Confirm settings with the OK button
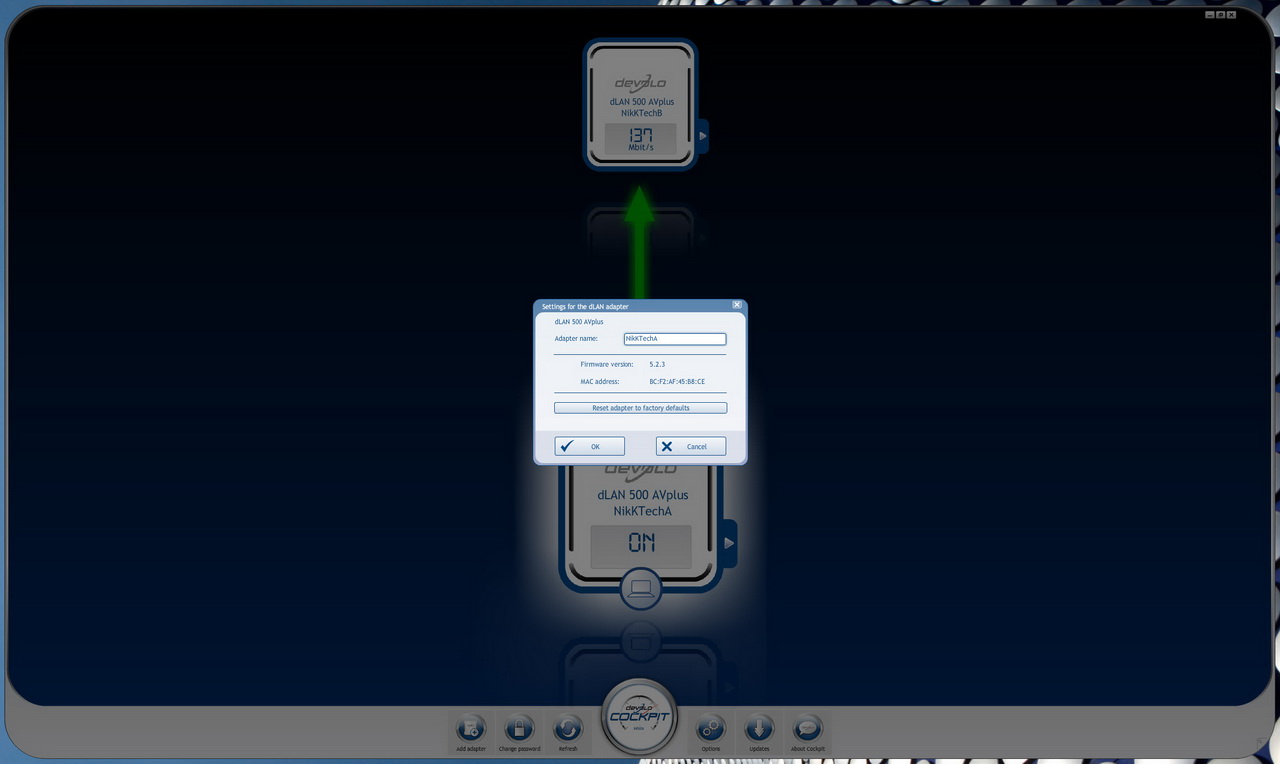Image resolution: width=1280 pixels, height=764 pixels. coord(590,446)
